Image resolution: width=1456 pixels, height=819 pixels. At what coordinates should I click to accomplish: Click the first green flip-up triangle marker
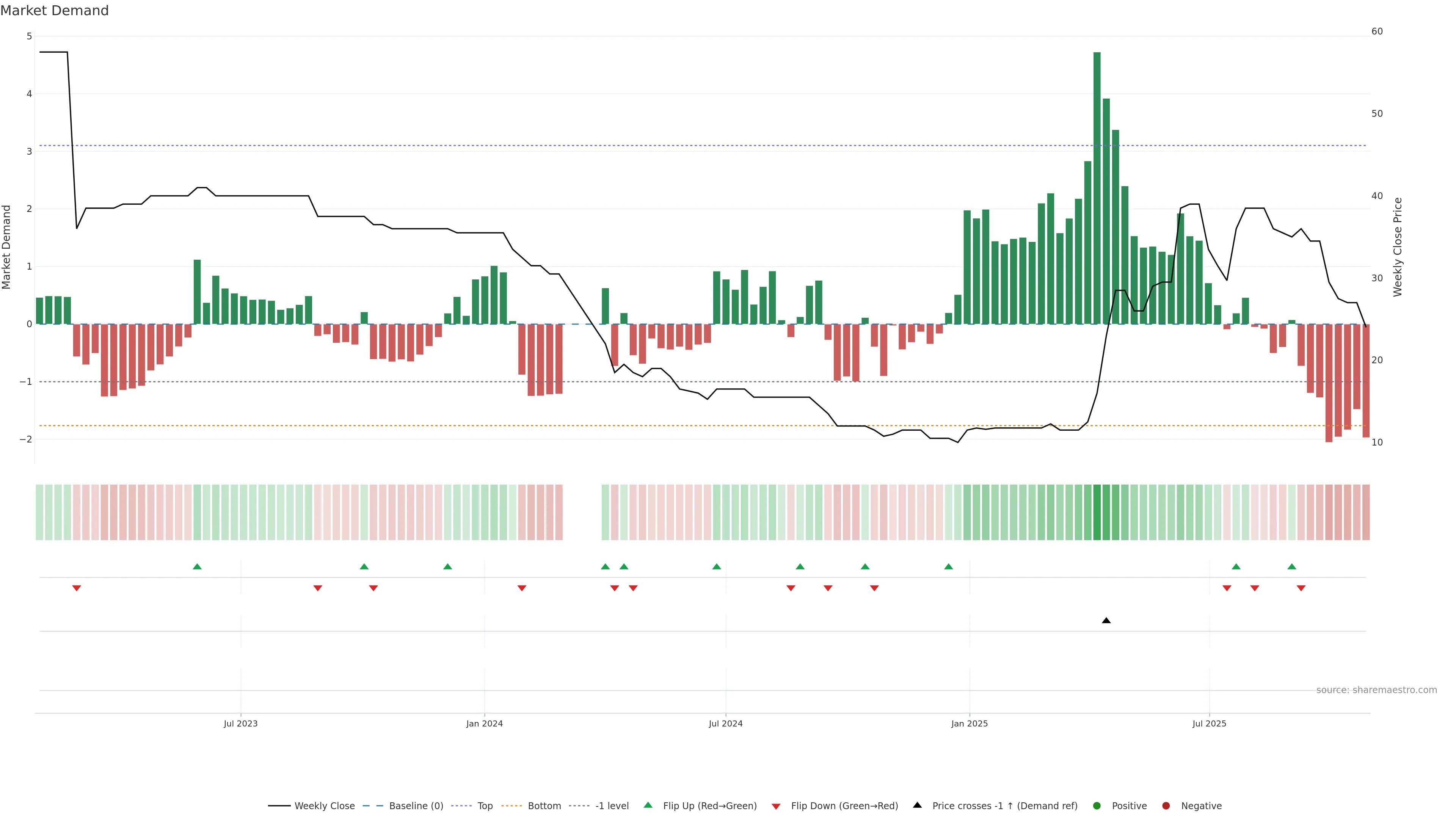[x=197, y=566]
